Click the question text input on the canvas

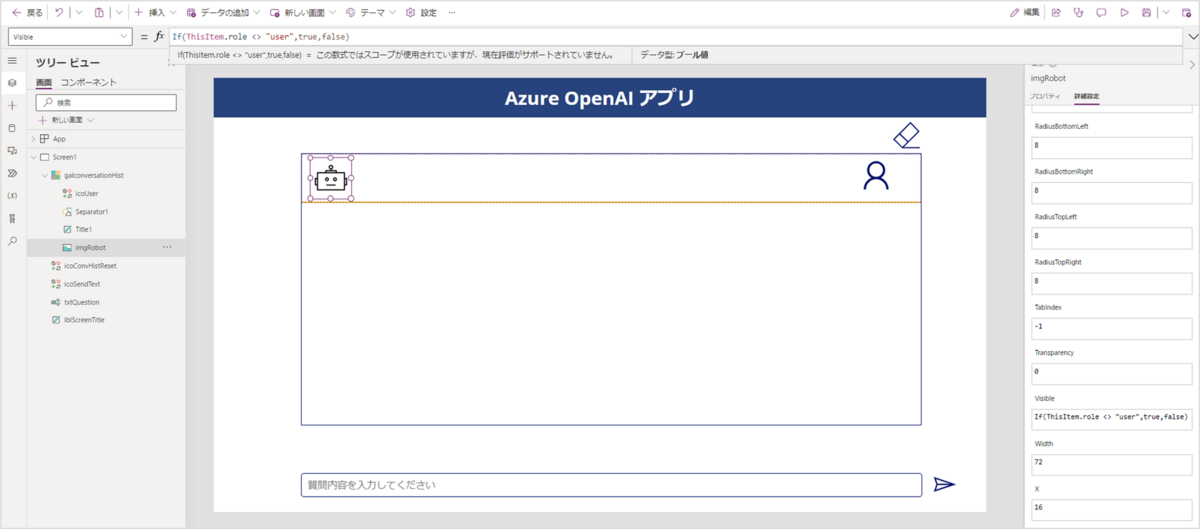pos(611,485)
